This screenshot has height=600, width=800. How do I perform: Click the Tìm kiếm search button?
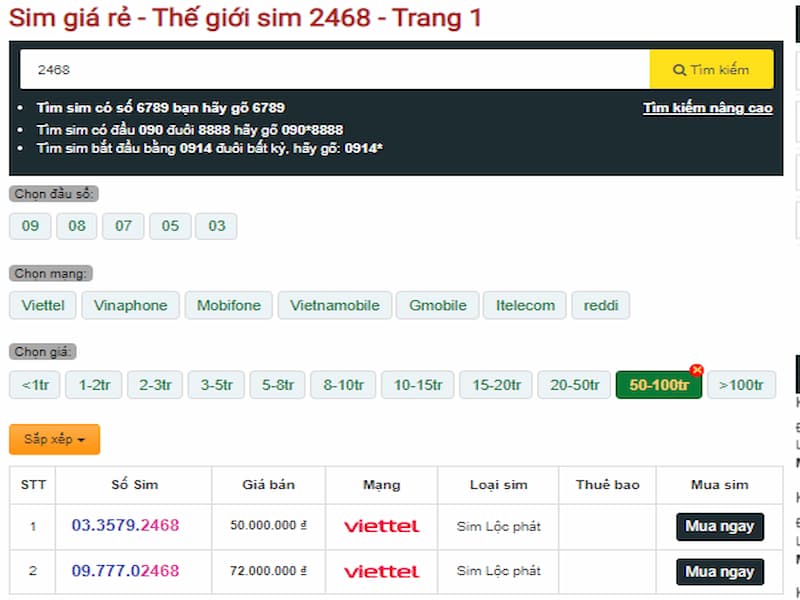(x=711, y=69)
